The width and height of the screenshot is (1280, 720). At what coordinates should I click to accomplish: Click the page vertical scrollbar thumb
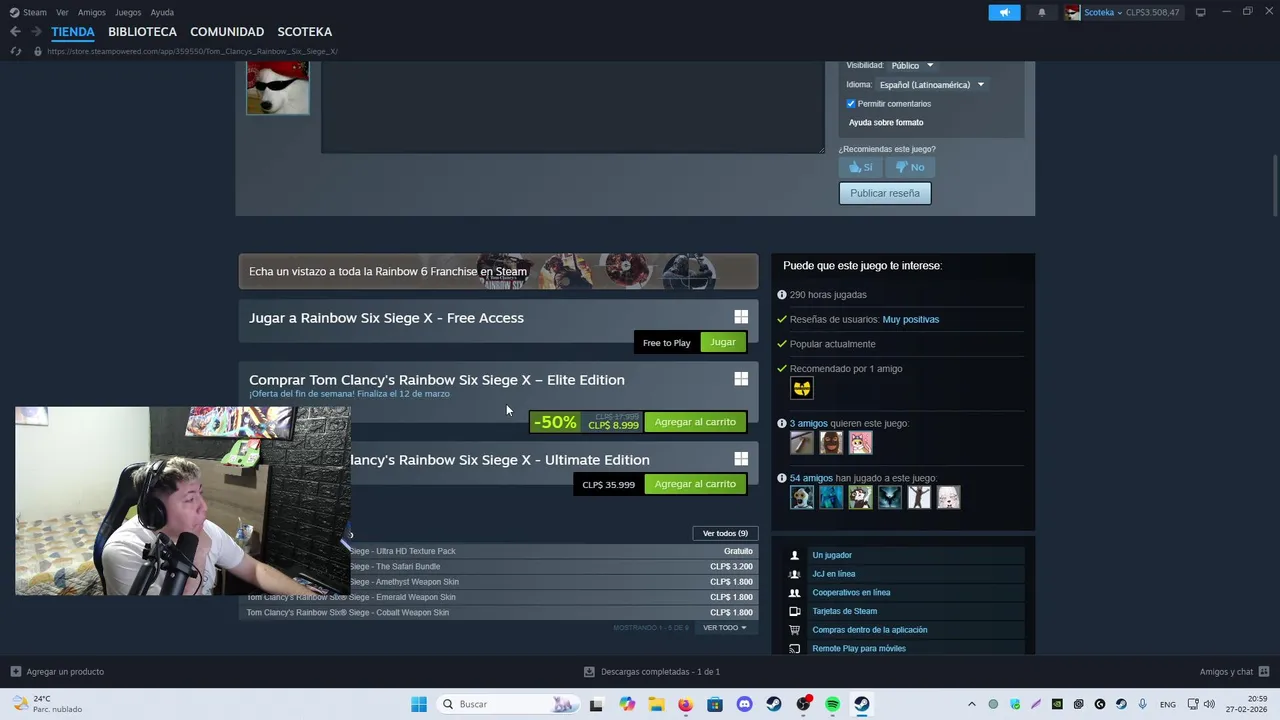(x=1275, y=185)
